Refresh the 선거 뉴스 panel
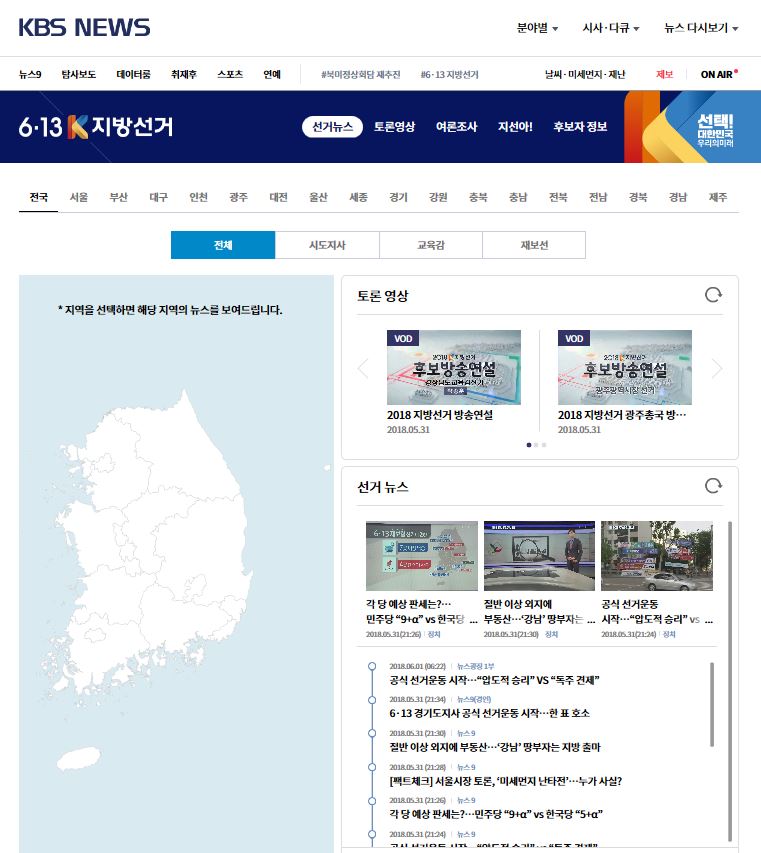The width and height of the screenshot is (761, 853). pyautogui.click(x=713, y=486)
